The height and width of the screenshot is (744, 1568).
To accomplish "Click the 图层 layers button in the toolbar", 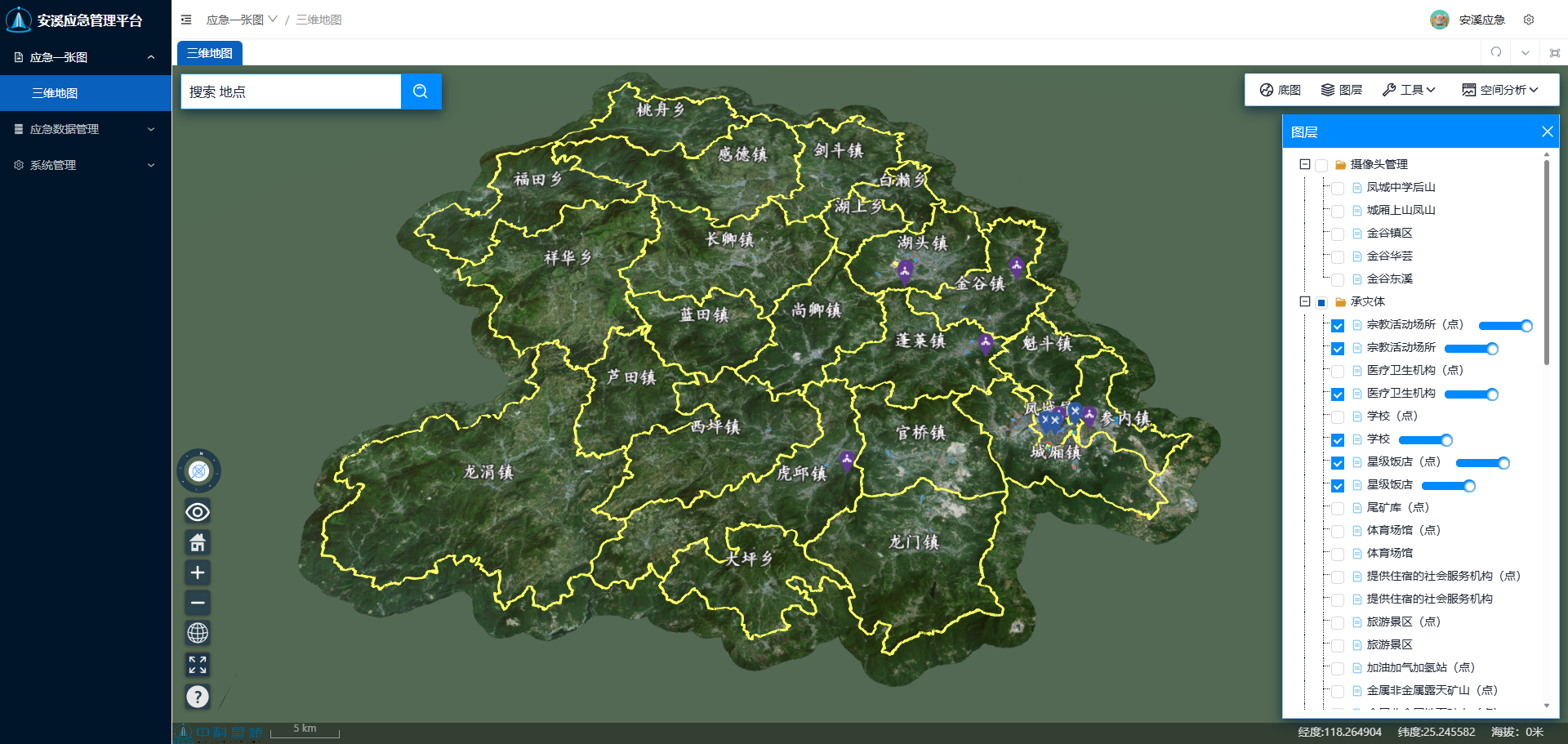I will point(1342,90).
